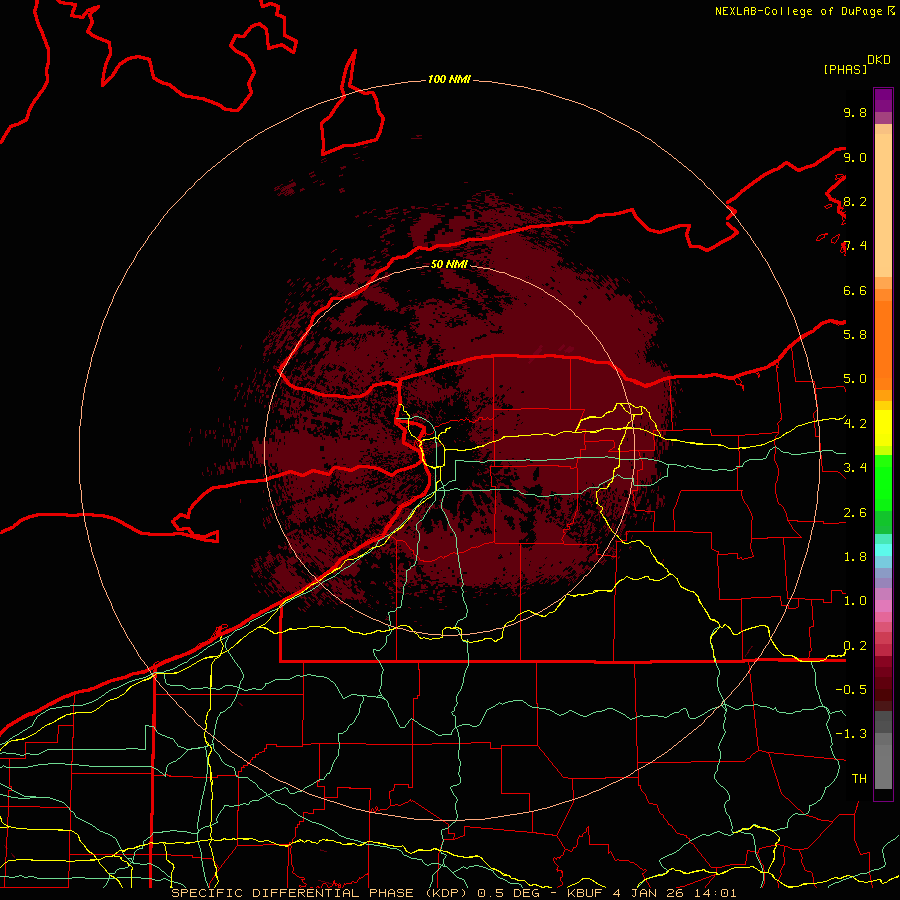Click the 8.2 scale label
Viewport: 900px width, 900px height.
(855, 201)
